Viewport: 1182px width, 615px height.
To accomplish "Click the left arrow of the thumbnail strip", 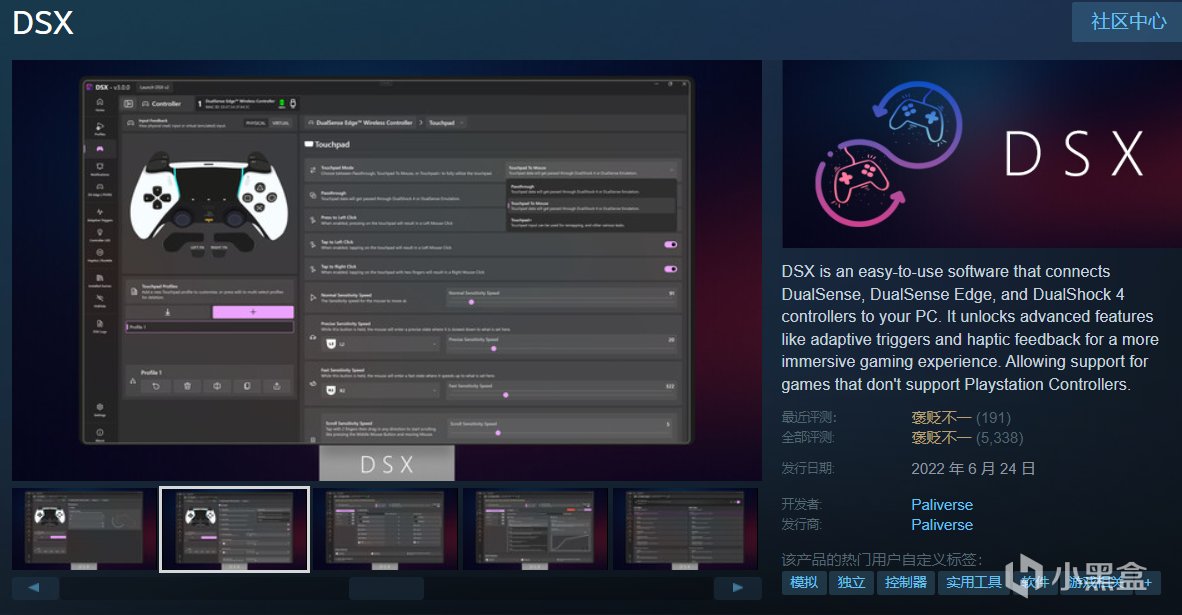I will pyautogui.click(x=35, y=588).
